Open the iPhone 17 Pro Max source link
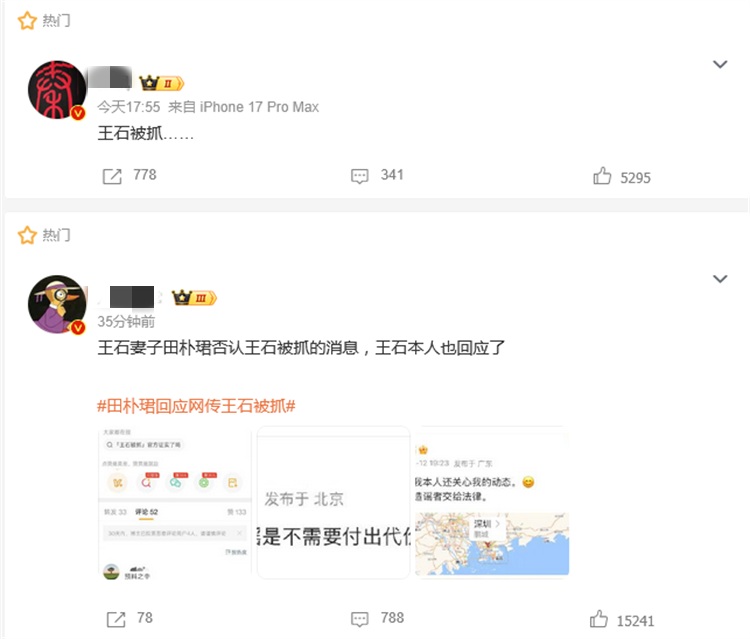Viewport: 750px width, 639px height. point(259,107)
